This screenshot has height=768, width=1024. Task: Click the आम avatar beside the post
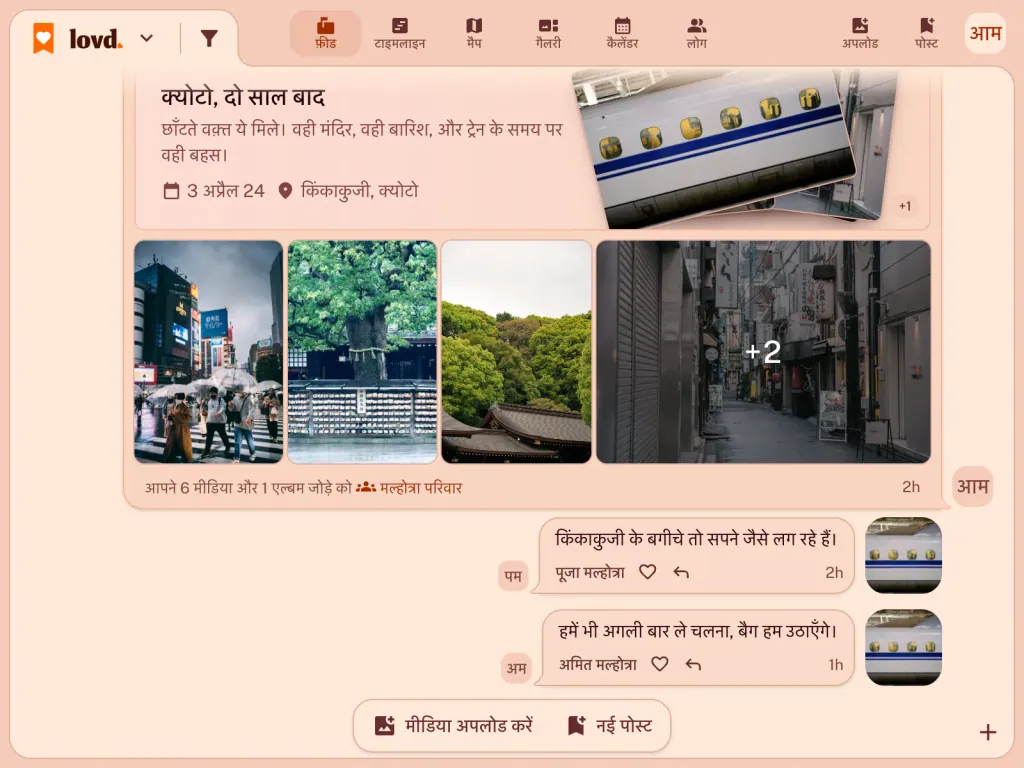(x=972, y=487)
